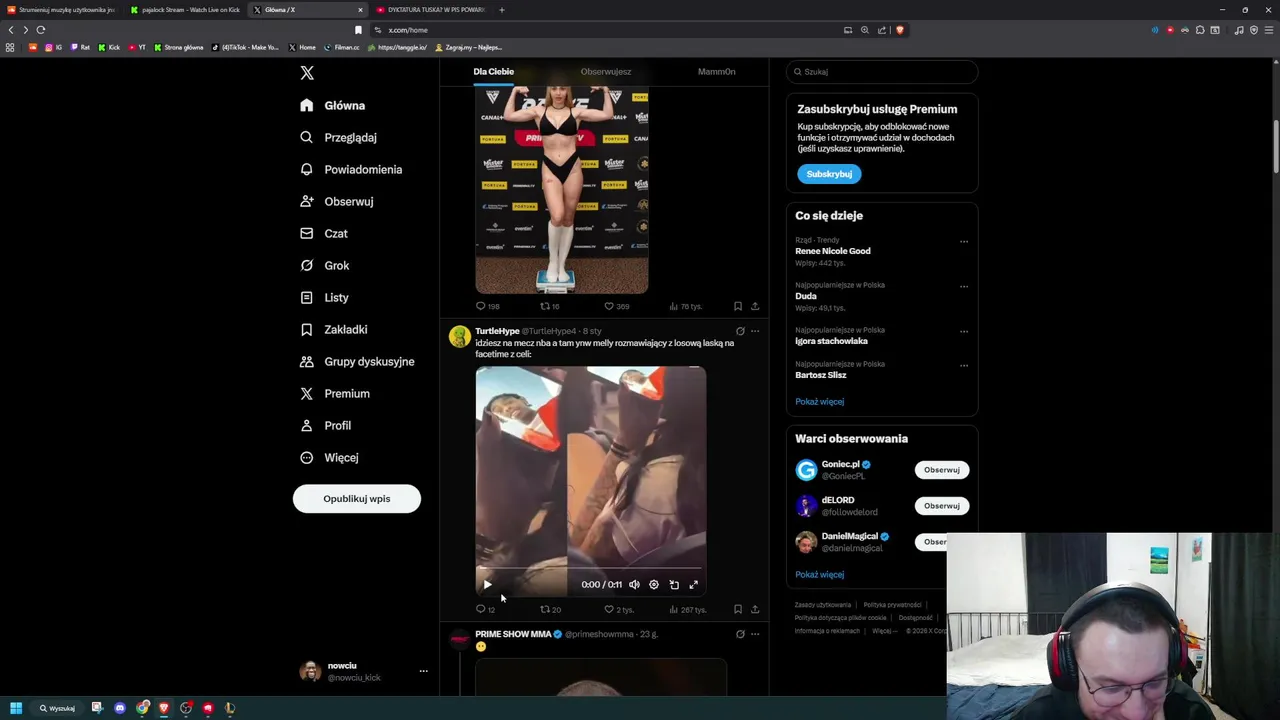Like weigh-in photo post with 369 likes
Viewport: 1280px width, 720px height.
pos(617,306)
